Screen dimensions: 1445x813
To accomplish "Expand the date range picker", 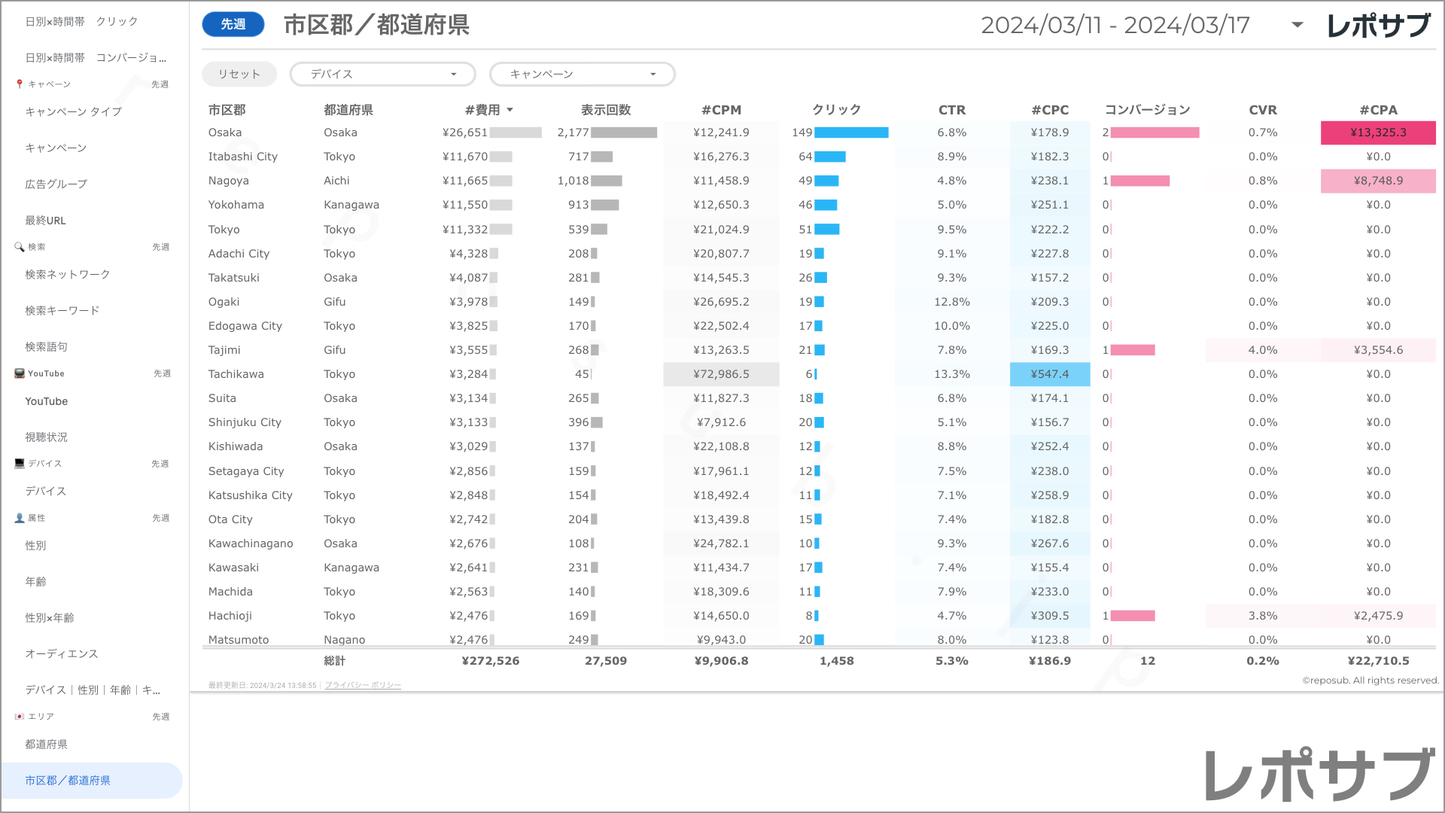I will click(1297, 25).
